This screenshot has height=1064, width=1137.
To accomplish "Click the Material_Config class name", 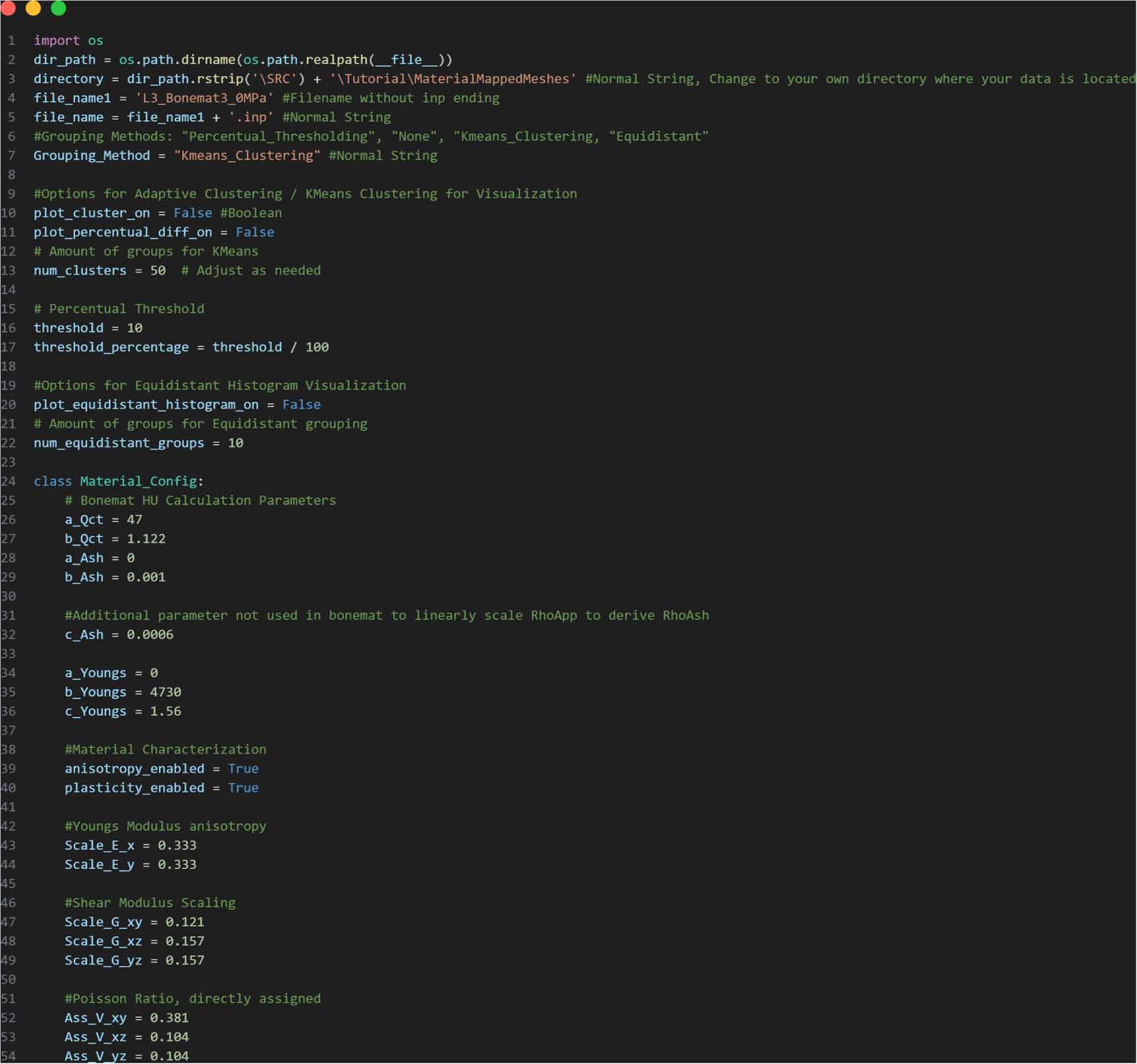I will pyautogui.click(x=138, y=481).
